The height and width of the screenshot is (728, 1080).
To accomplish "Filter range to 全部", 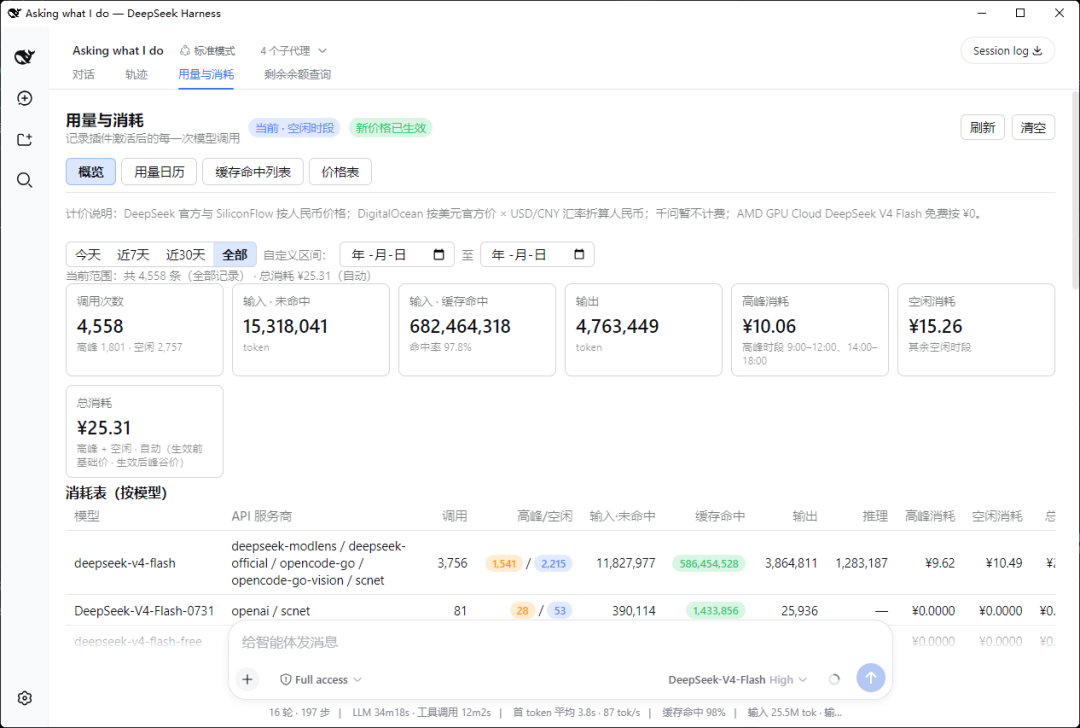I will click(x=235, y=255).
